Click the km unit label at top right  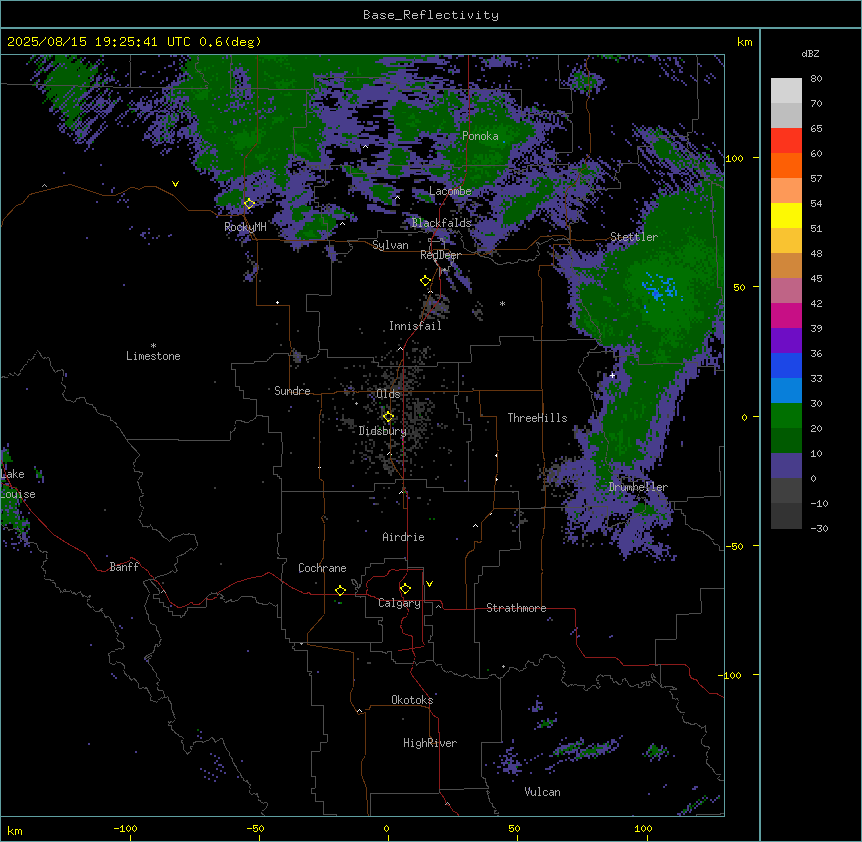point(744,42)
